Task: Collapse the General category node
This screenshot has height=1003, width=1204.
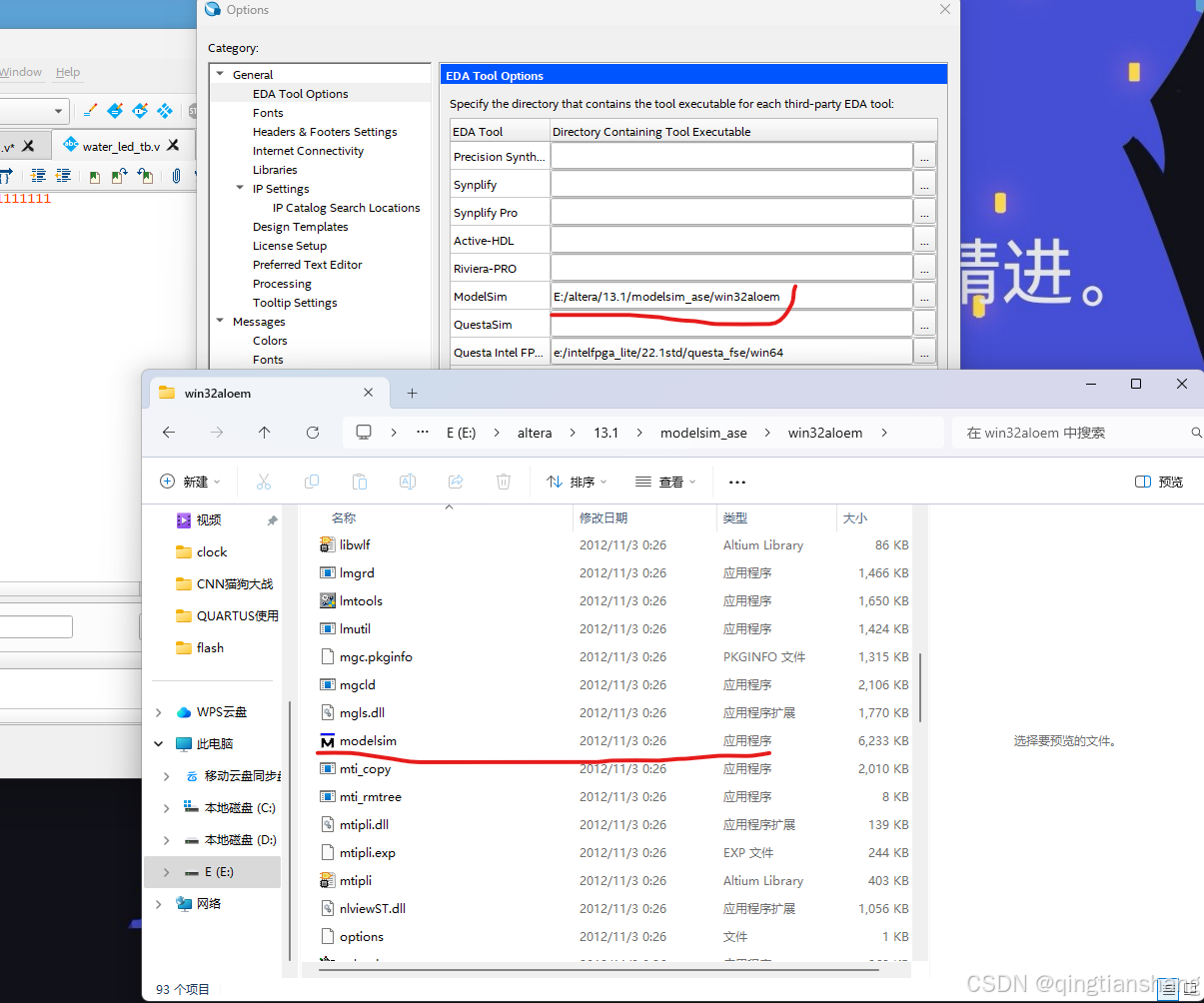Action: (221, 74)
